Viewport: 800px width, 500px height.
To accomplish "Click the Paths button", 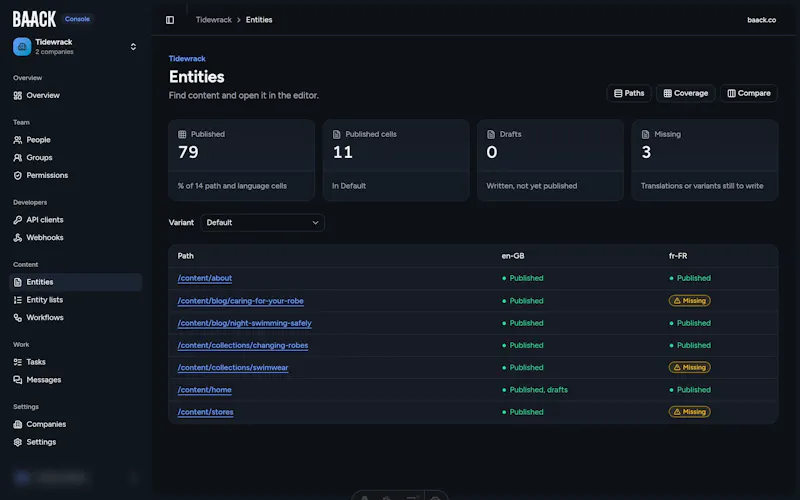I will pos(629,93).
